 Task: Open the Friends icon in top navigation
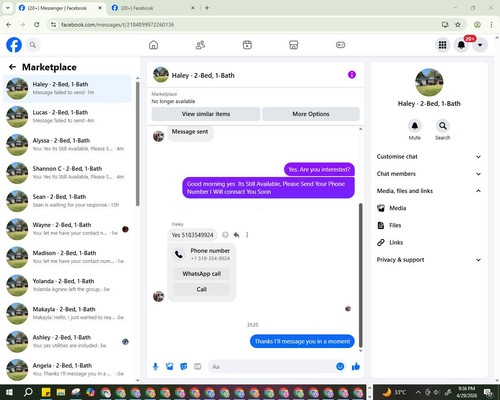point(200,45)
